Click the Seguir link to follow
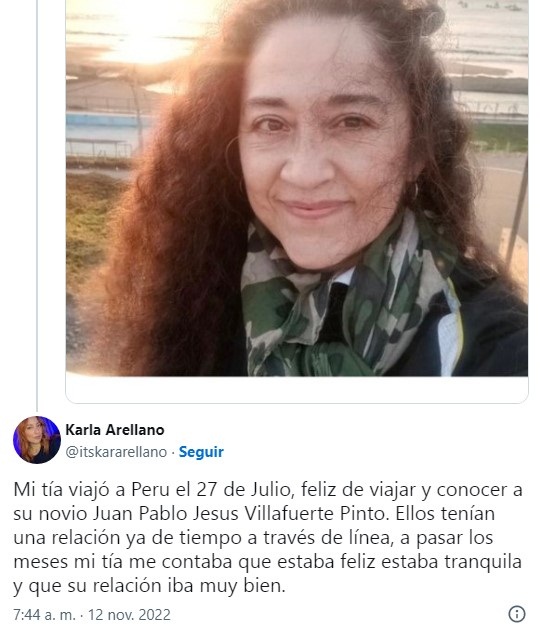The width and height of the screenshot is (540, 630). [201, 452]
